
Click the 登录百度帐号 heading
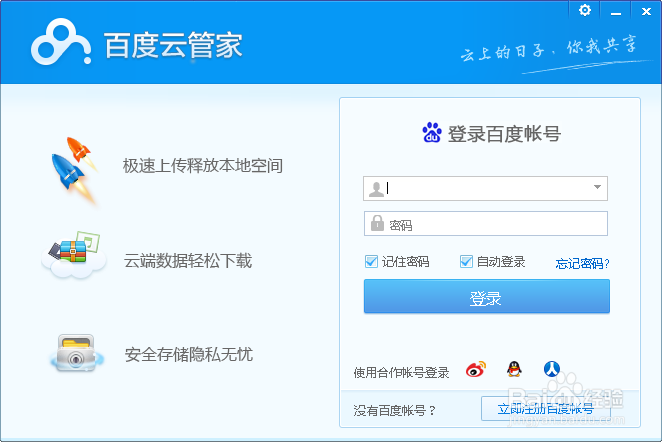coord(504,134)
